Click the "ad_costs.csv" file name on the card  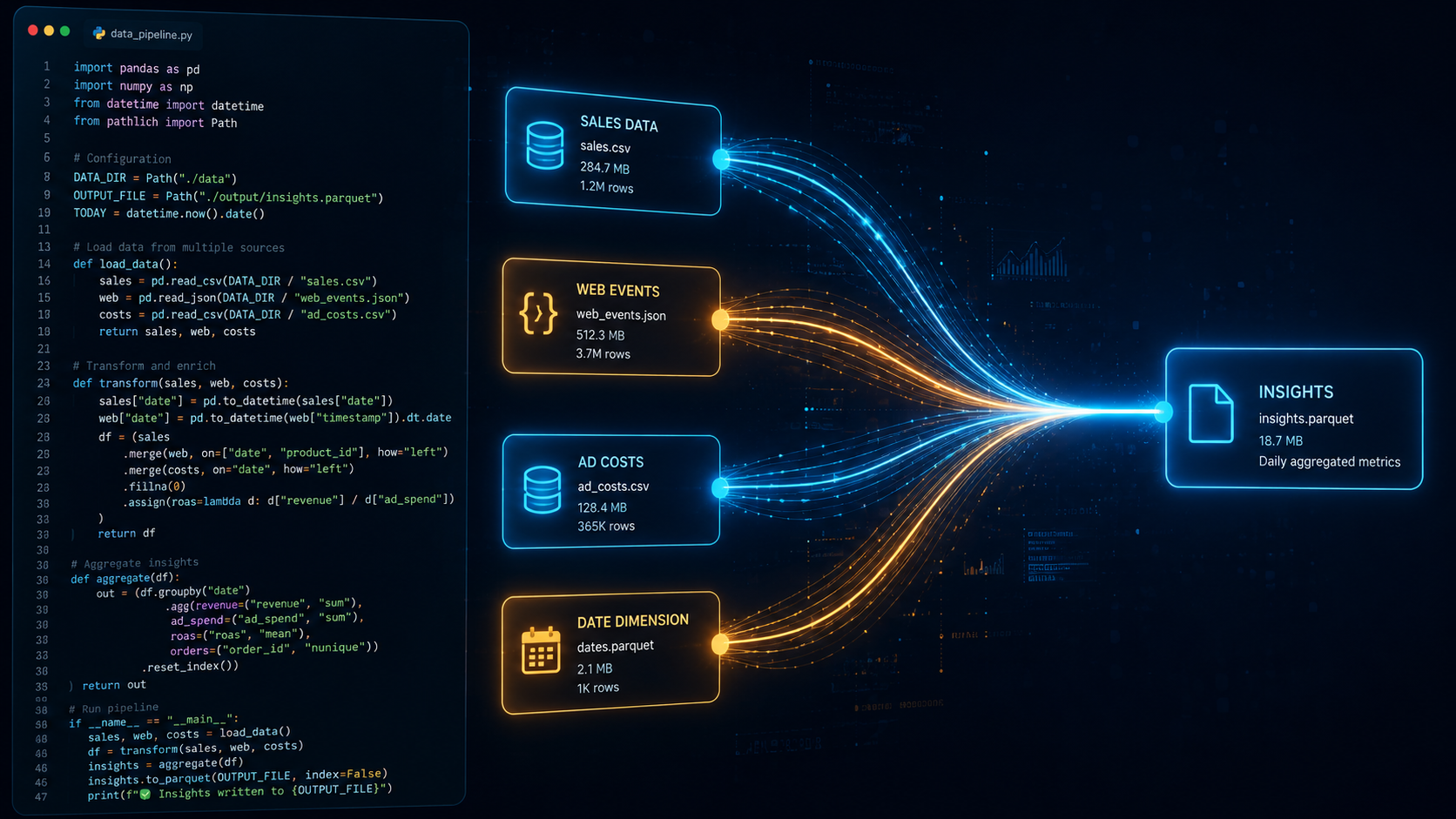pyautogui.click(x=613, y=487)
